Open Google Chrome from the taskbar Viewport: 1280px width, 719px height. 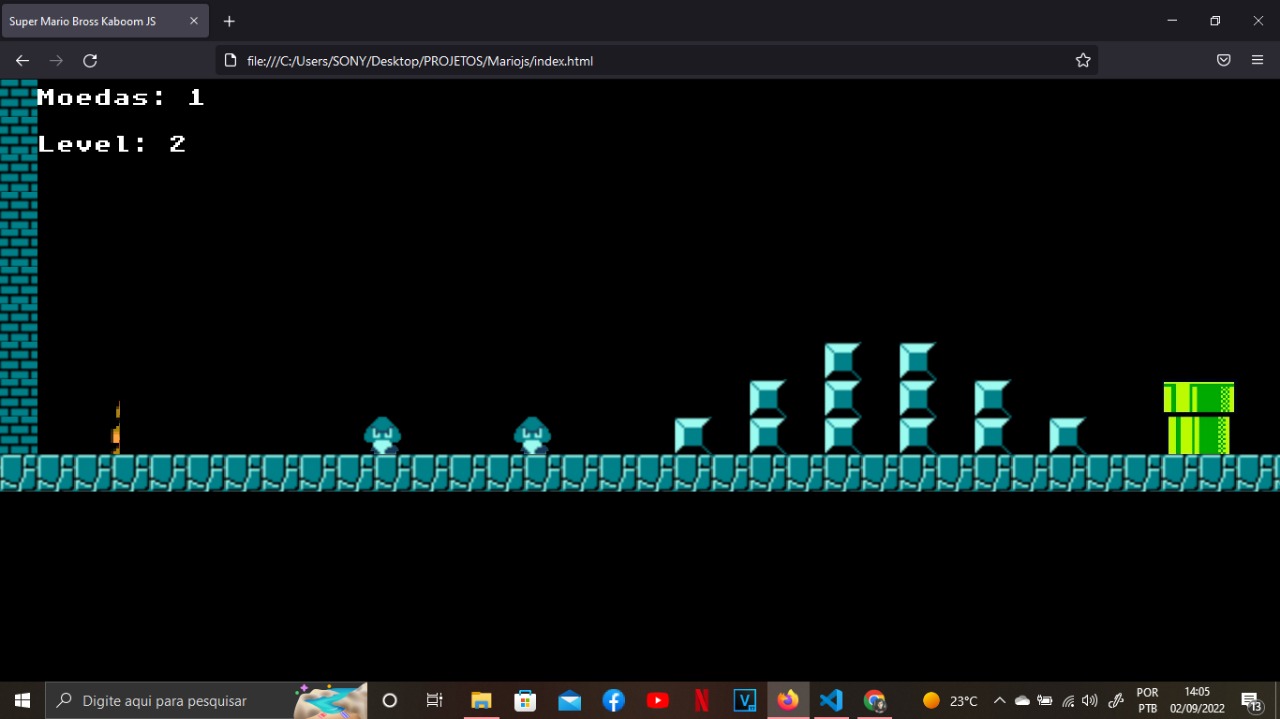coord(875,701)
